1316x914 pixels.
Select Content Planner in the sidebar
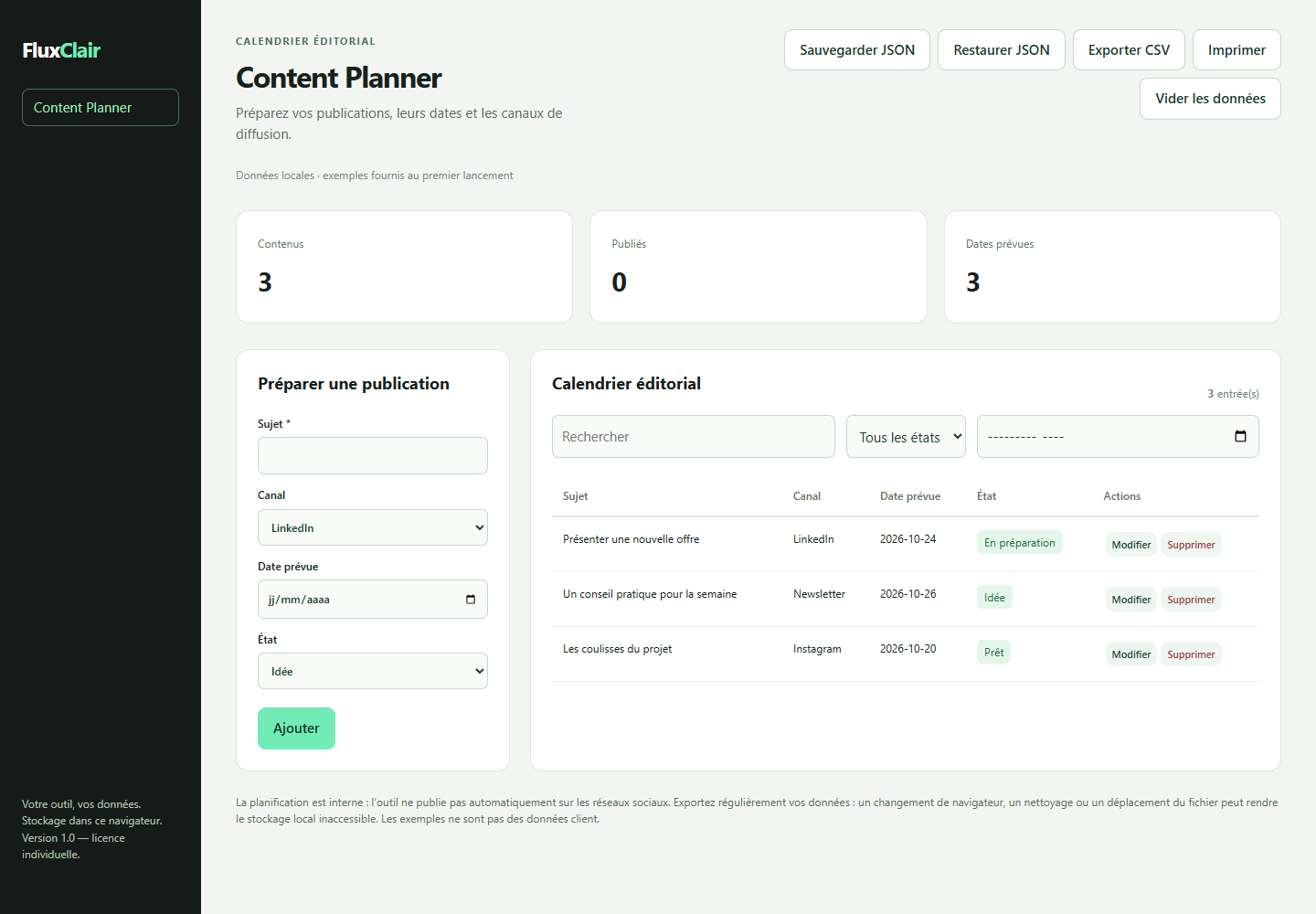tap(101, 107)
